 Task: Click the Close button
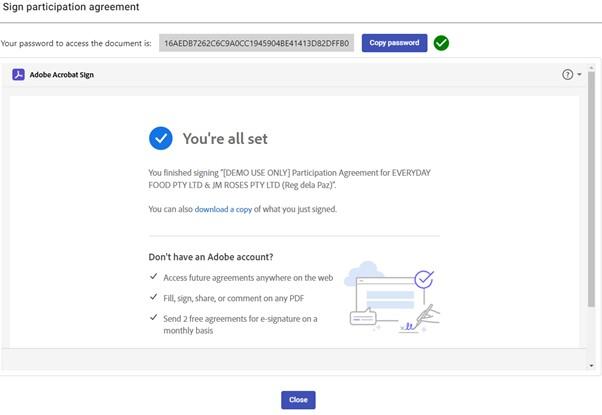point(298,400)
